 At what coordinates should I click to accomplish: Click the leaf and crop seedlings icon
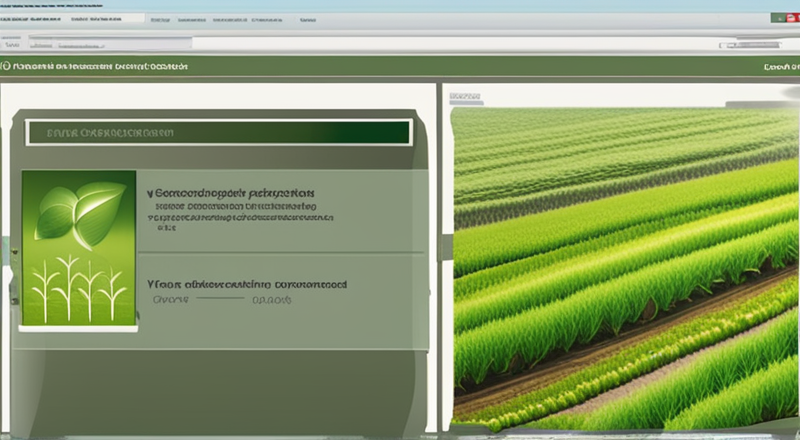(x=78, y=250)
